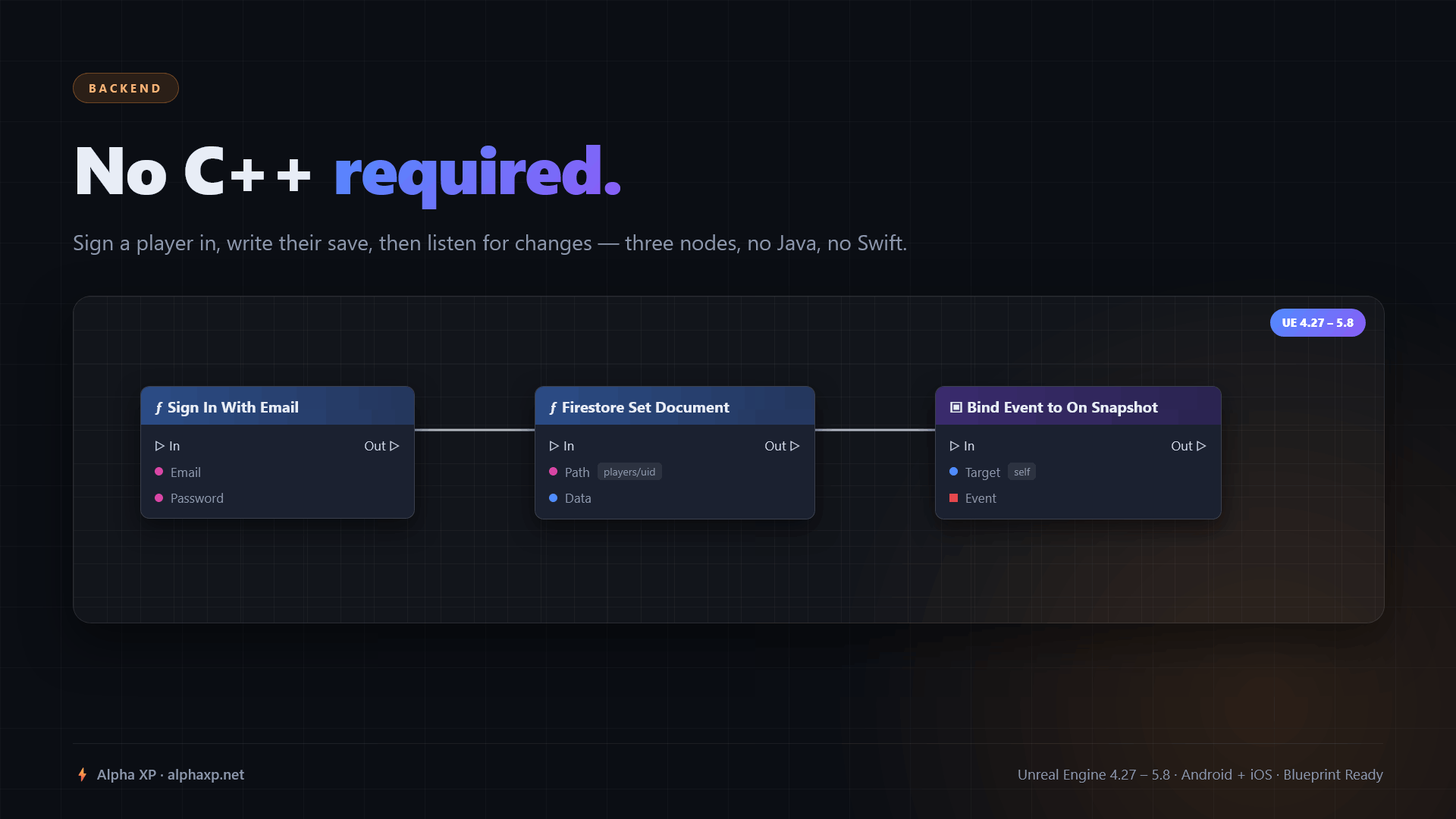Image resolution: width=1456 pixels, height=819 pixels.
Task: Click the Out exec pin of Bind Event node
Action: (x=1201, y=446)
